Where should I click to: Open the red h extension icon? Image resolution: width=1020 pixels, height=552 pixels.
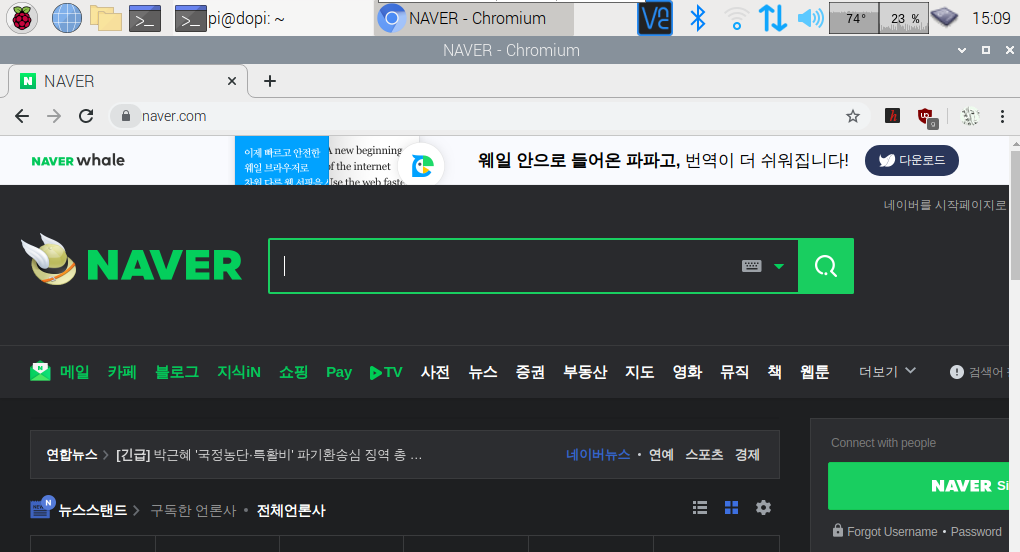pos(892,116)
